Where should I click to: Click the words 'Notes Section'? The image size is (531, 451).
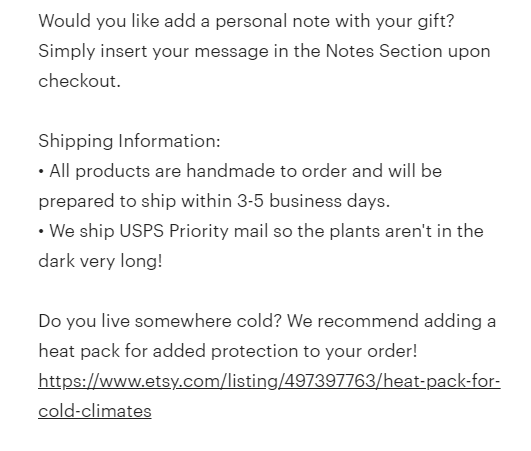[384, 51]
